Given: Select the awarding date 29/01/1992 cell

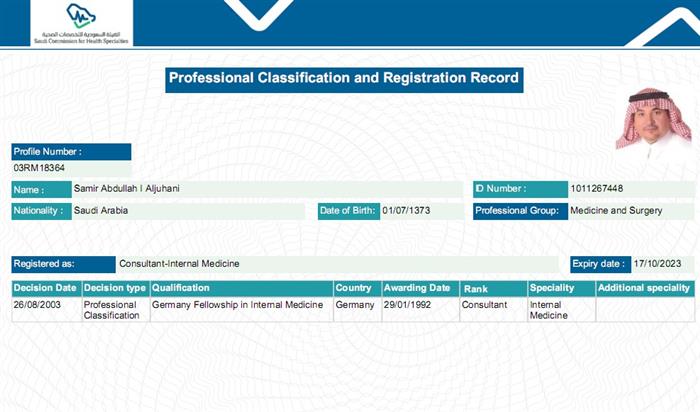Looking at the screenshot, I should click(x=421, y=309).
